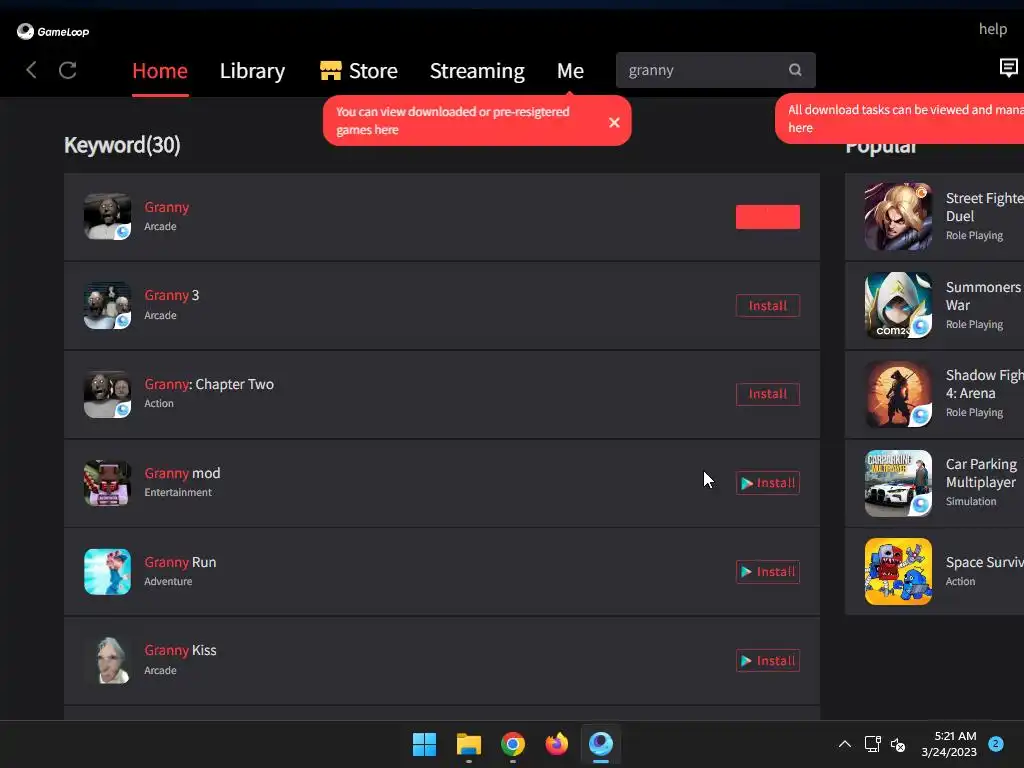The width and height of the screenshot is (1024, 768).
Task: Open Street Fighter Duel thumbnail
Action: point(899,217)
